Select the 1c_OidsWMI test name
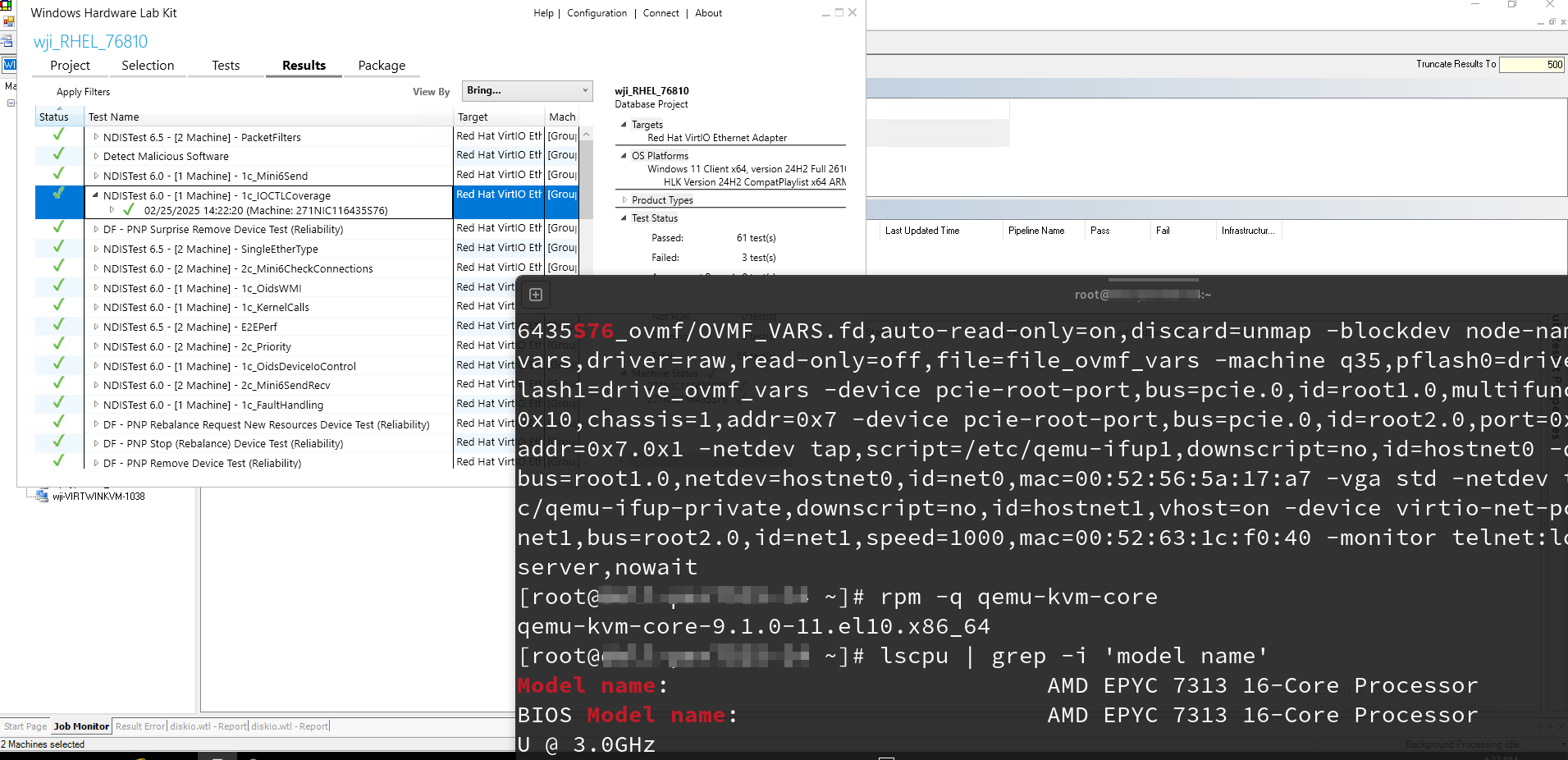This screenshot has width=1568, height=760. 202,288
